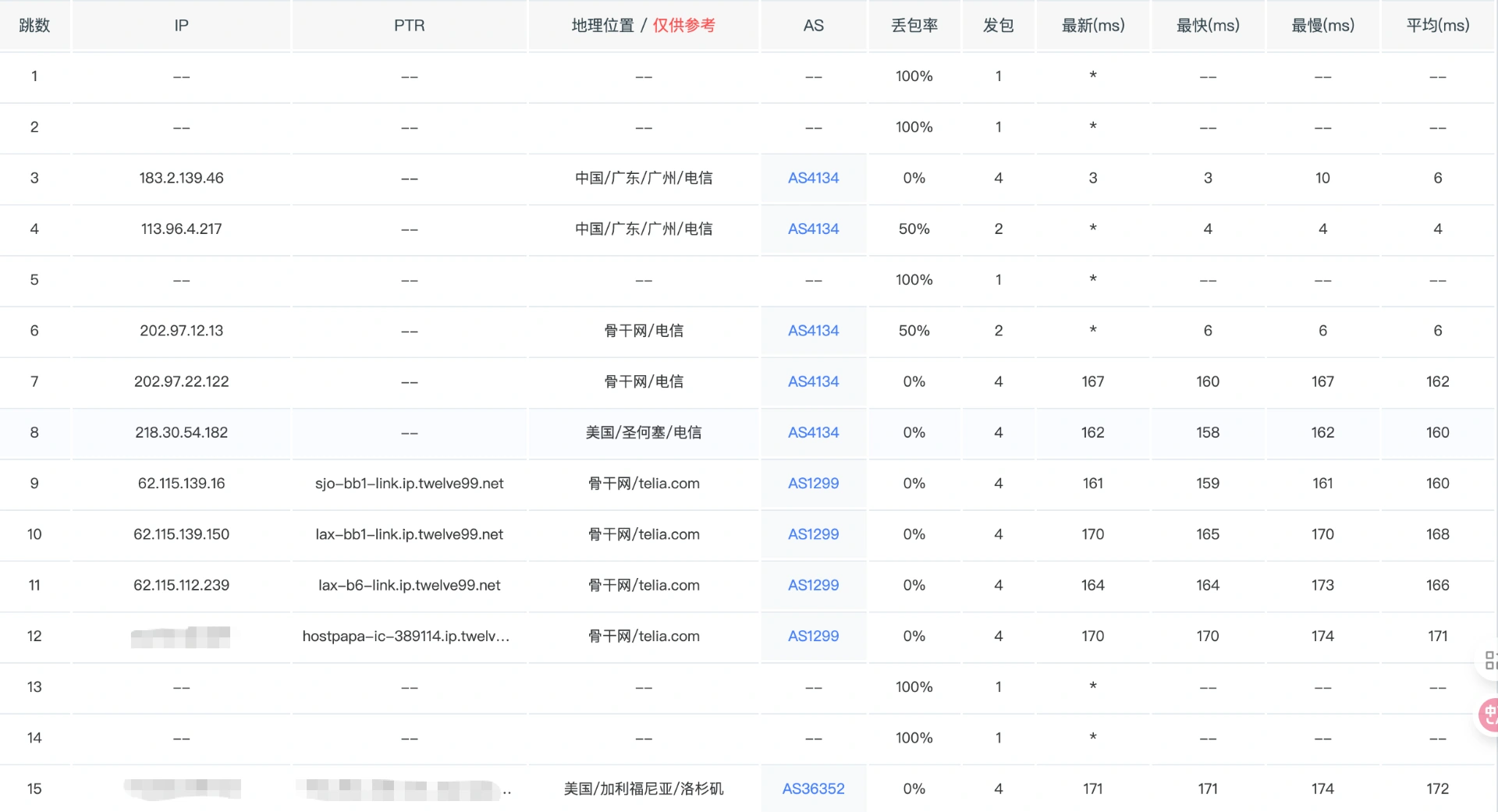Click the 平均(ms) column header

click(x=1437, y=25)
